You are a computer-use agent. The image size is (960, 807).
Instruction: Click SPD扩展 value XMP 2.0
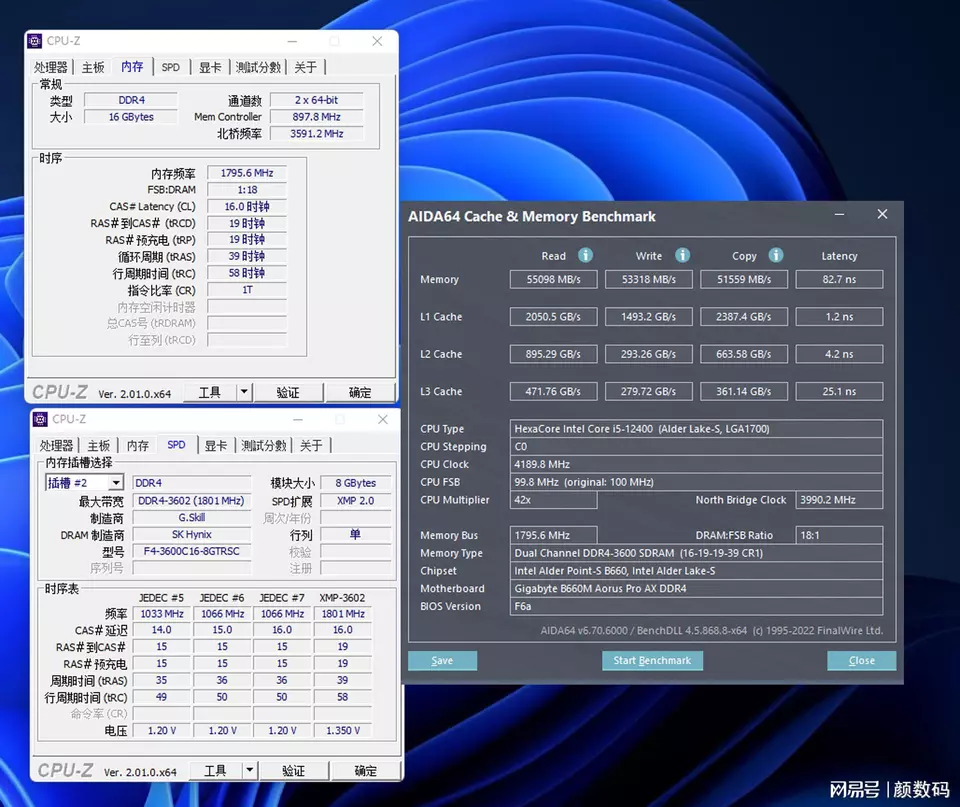pos(355,501)
